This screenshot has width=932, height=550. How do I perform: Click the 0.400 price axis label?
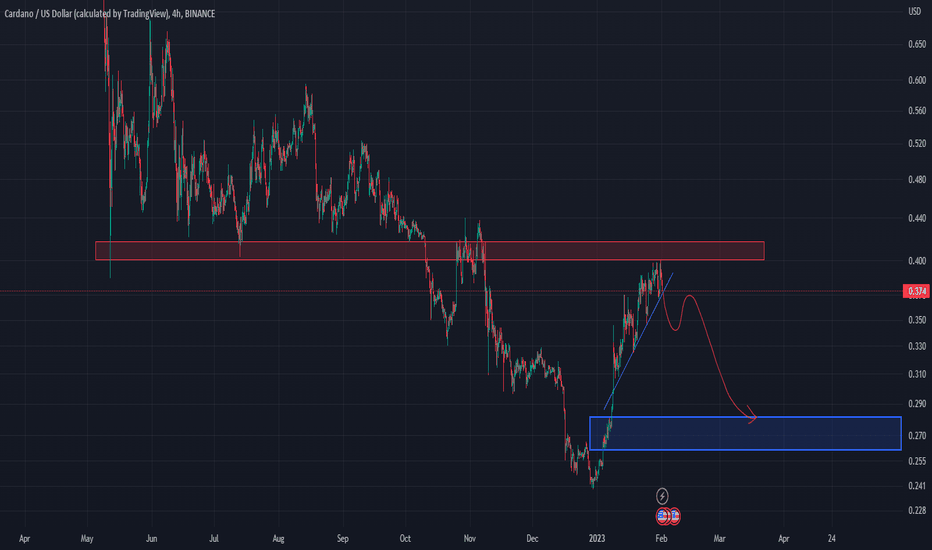[917, 260]
